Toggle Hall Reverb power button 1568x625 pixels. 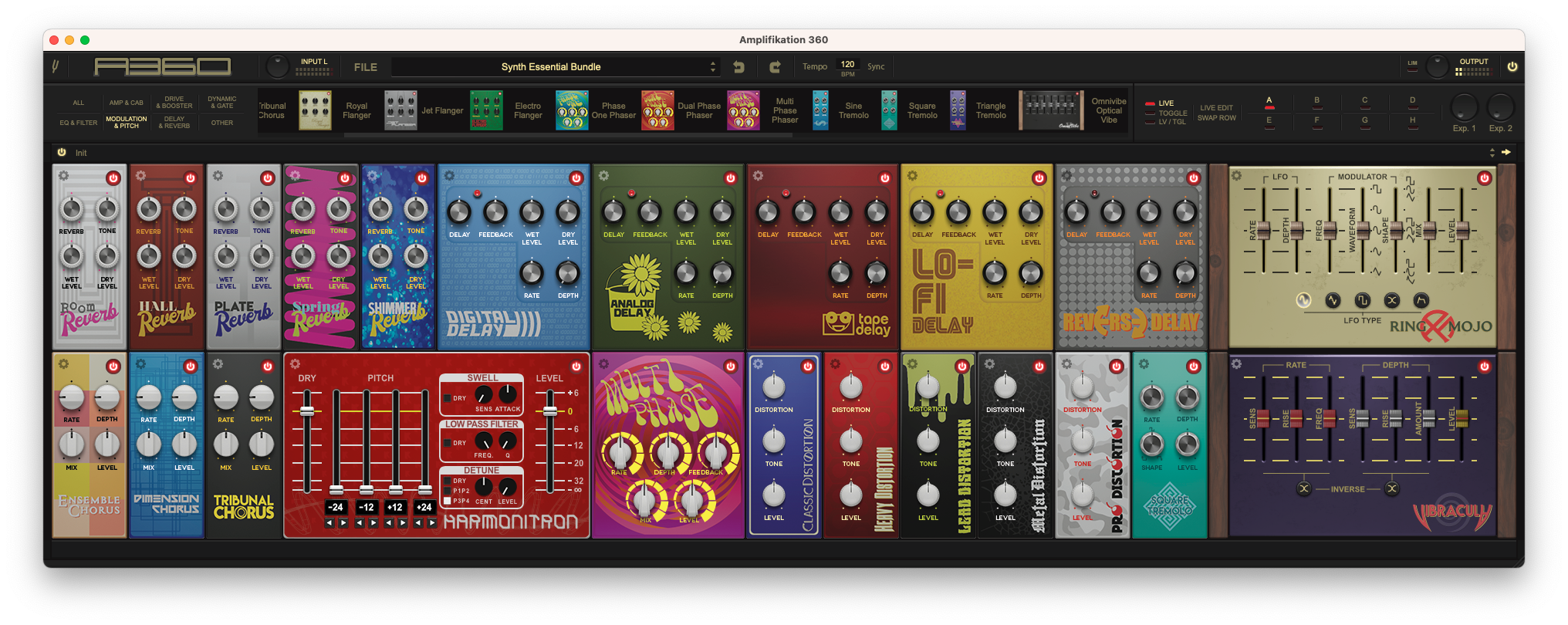point(191,177)
